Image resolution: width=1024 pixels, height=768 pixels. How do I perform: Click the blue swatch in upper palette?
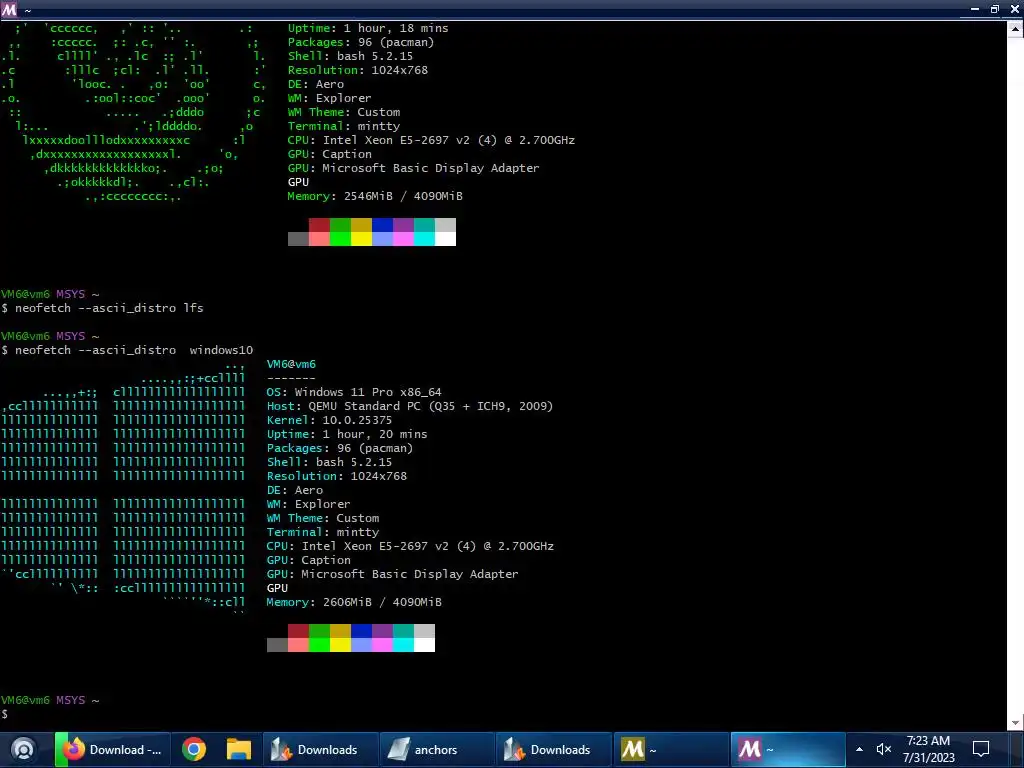point(382,225)
